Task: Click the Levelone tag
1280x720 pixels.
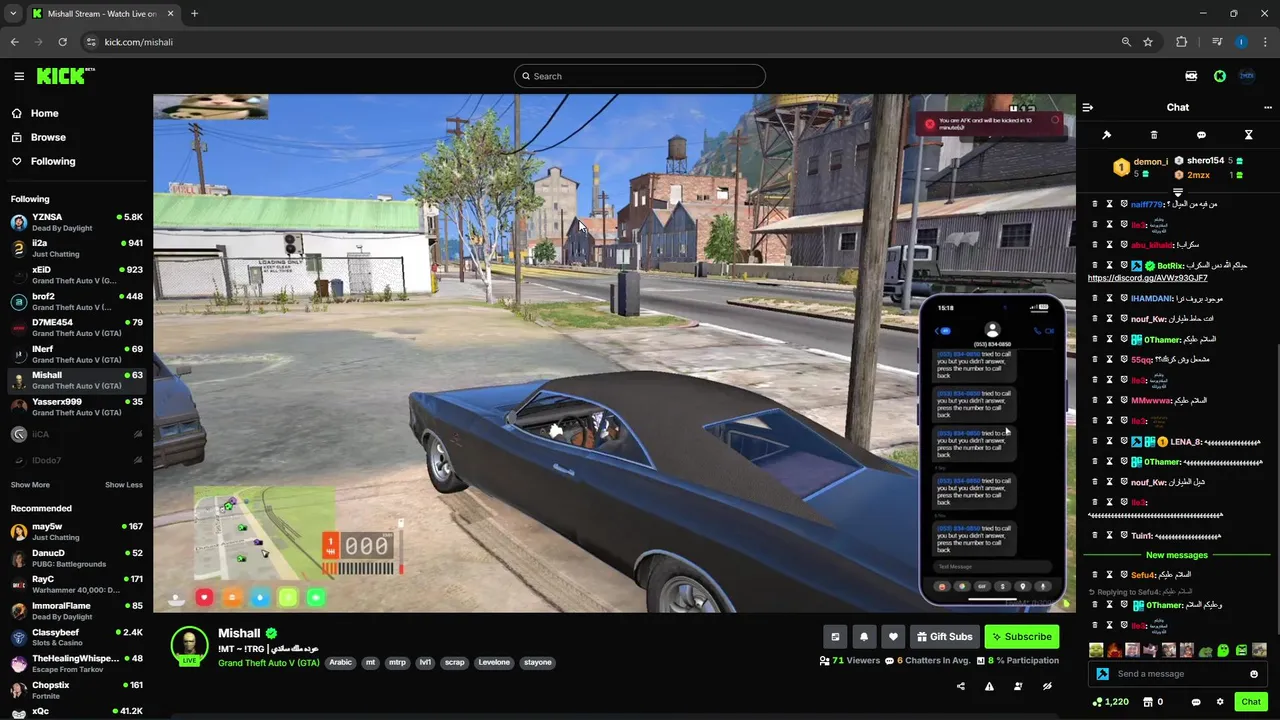Action: coord(494,662)
